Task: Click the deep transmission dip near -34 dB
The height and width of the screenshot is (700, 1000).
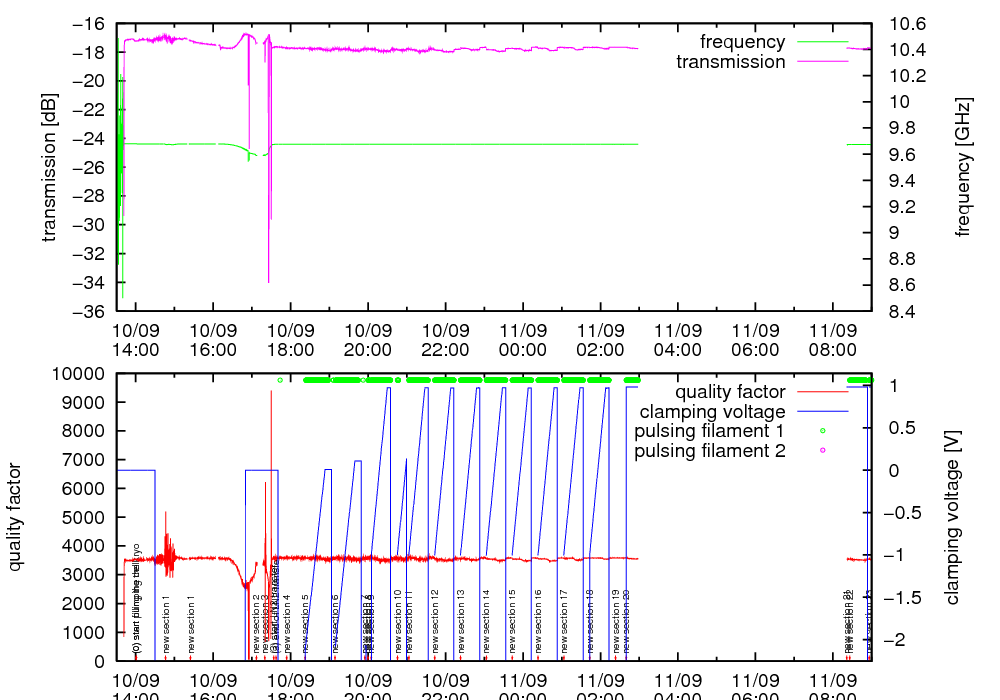Action: pyautogui.click(x=268, y=280)
